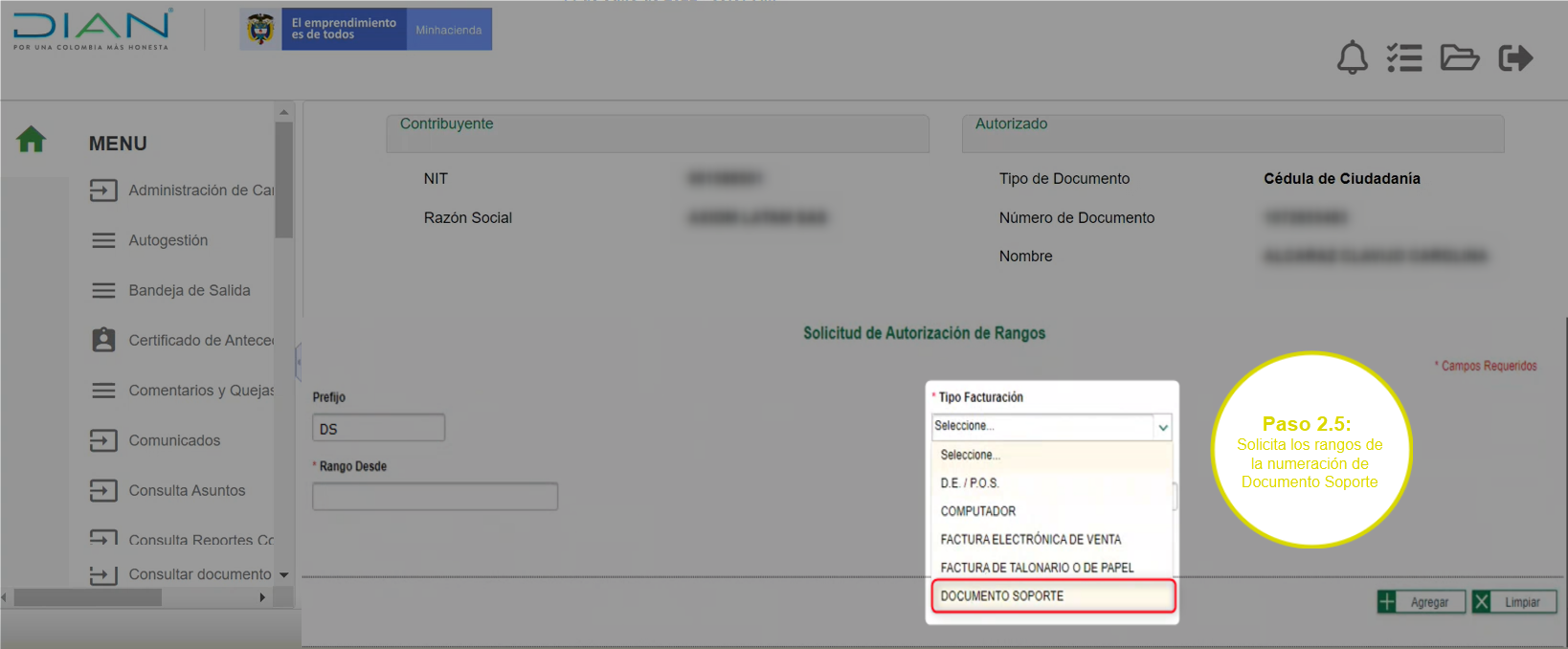The height and width of the screenshot is (649, 1568).
Task: Open Consulta Asuntos menu item
Action: [x=187, y=490]
